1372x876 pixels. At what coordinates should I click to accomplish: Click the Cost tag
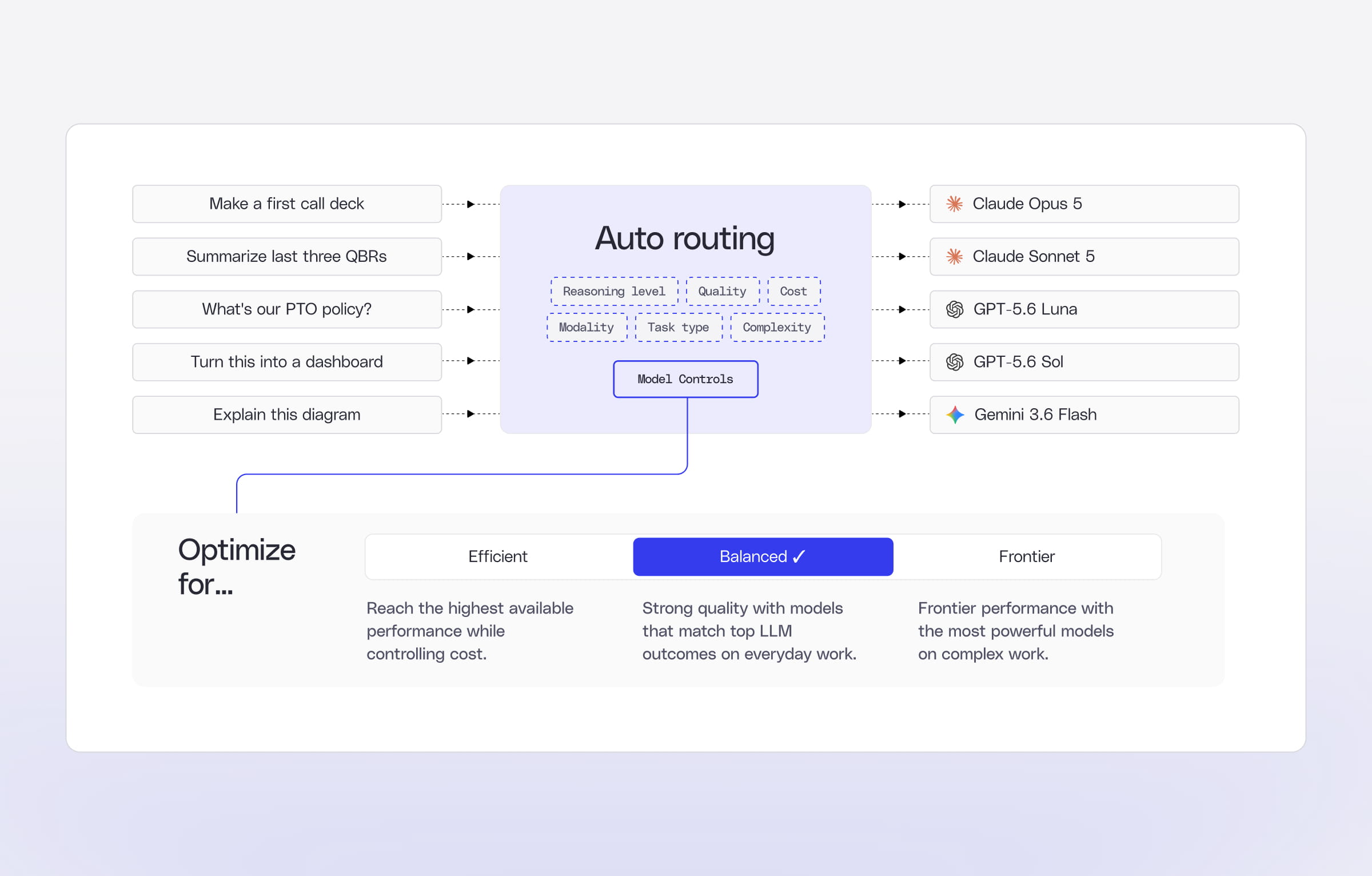793,292
